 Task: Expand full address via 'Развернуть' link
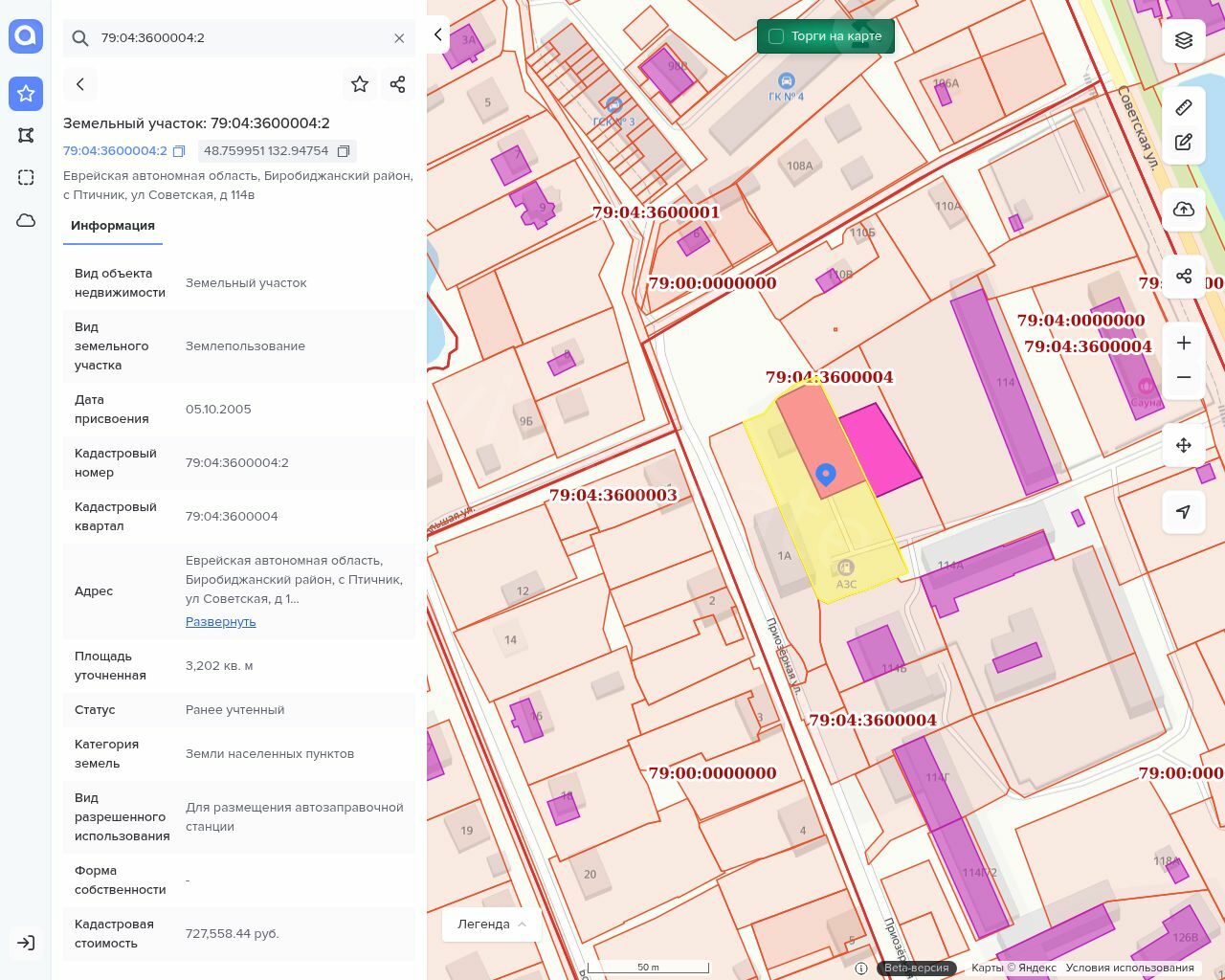220,621
